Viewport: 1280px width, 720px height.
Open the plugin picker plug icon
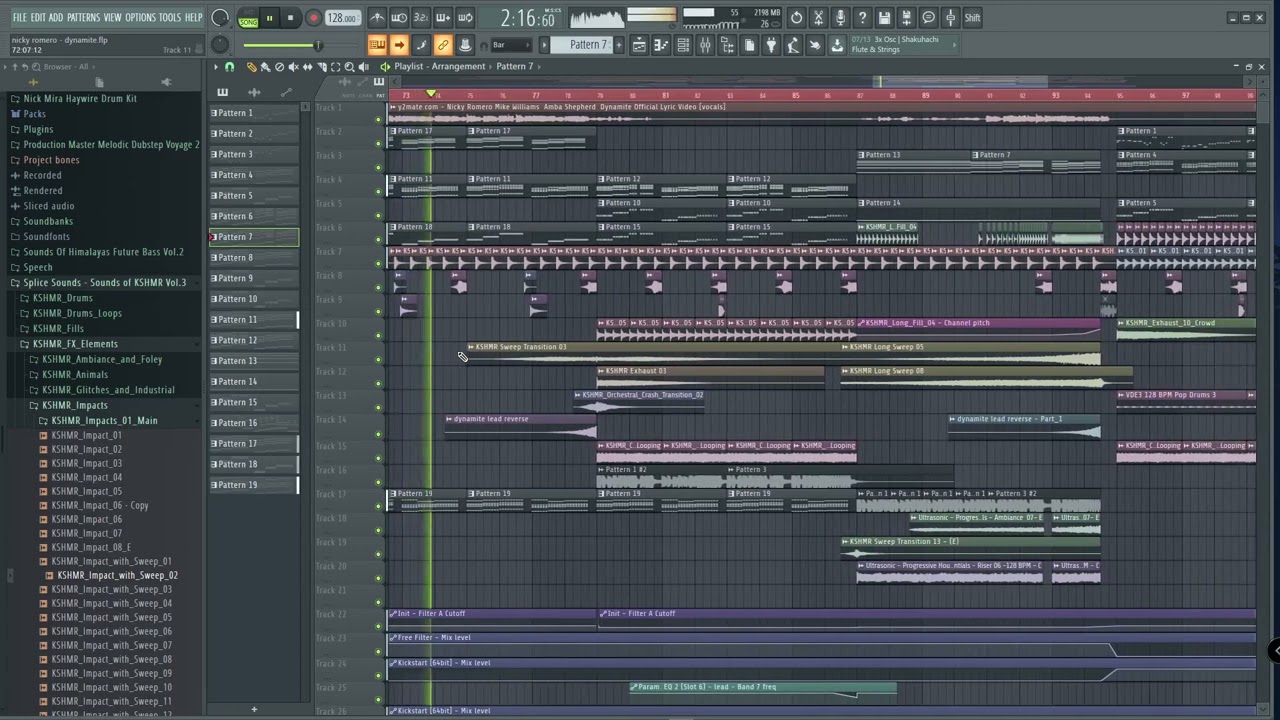[x=771, y=45]
